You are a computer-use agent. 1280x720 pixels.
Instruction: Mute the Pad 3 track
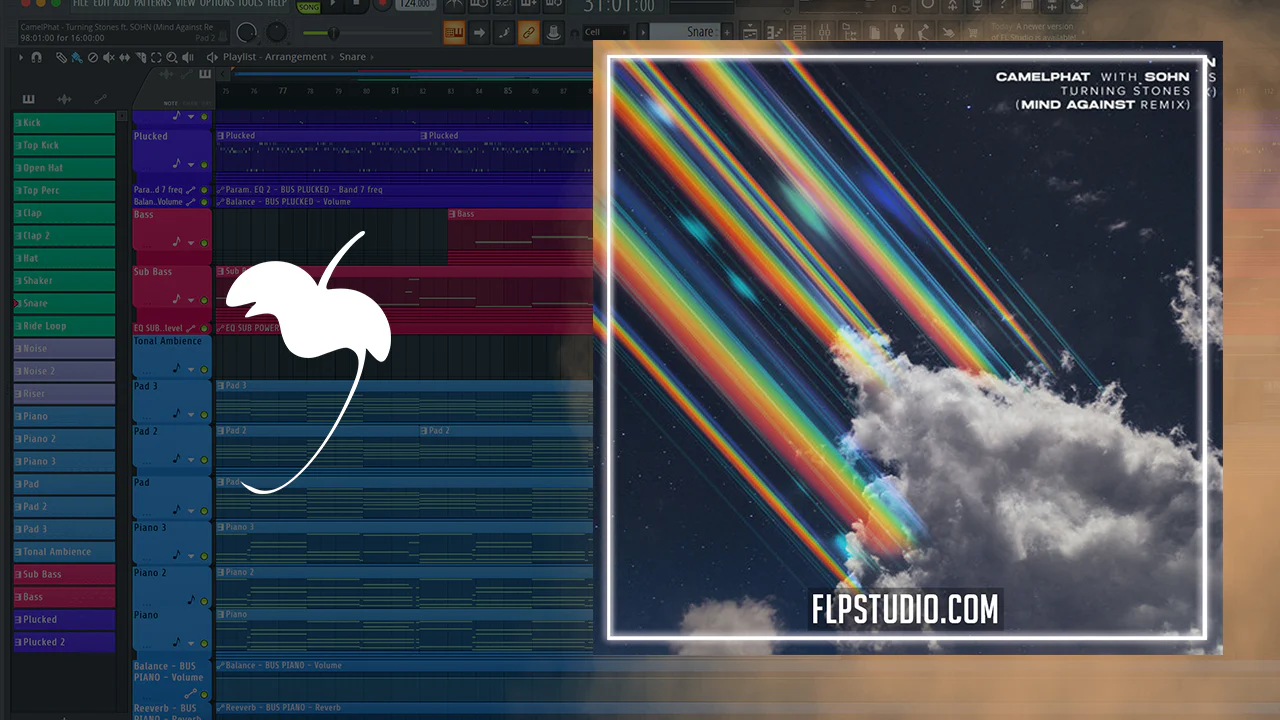[205, 414]
